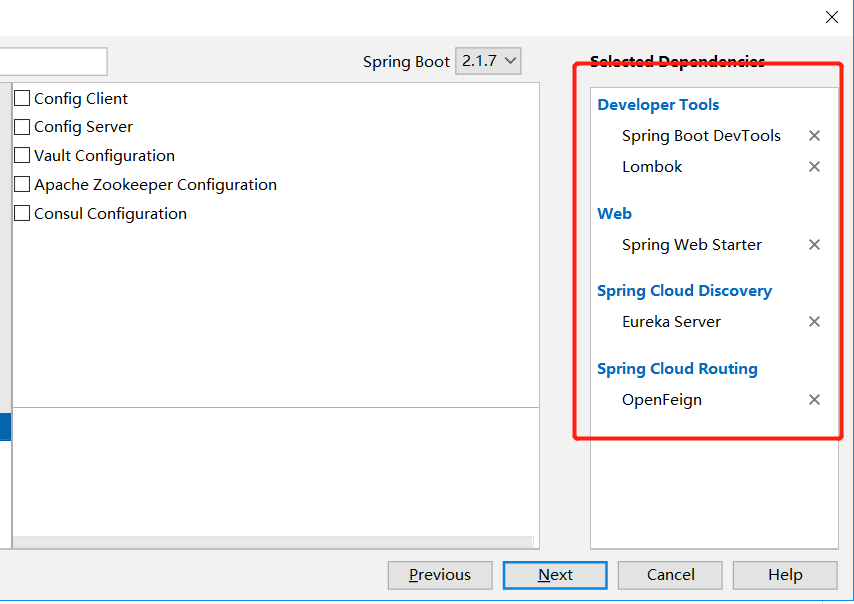Enable Config Client checkbox

22,98
